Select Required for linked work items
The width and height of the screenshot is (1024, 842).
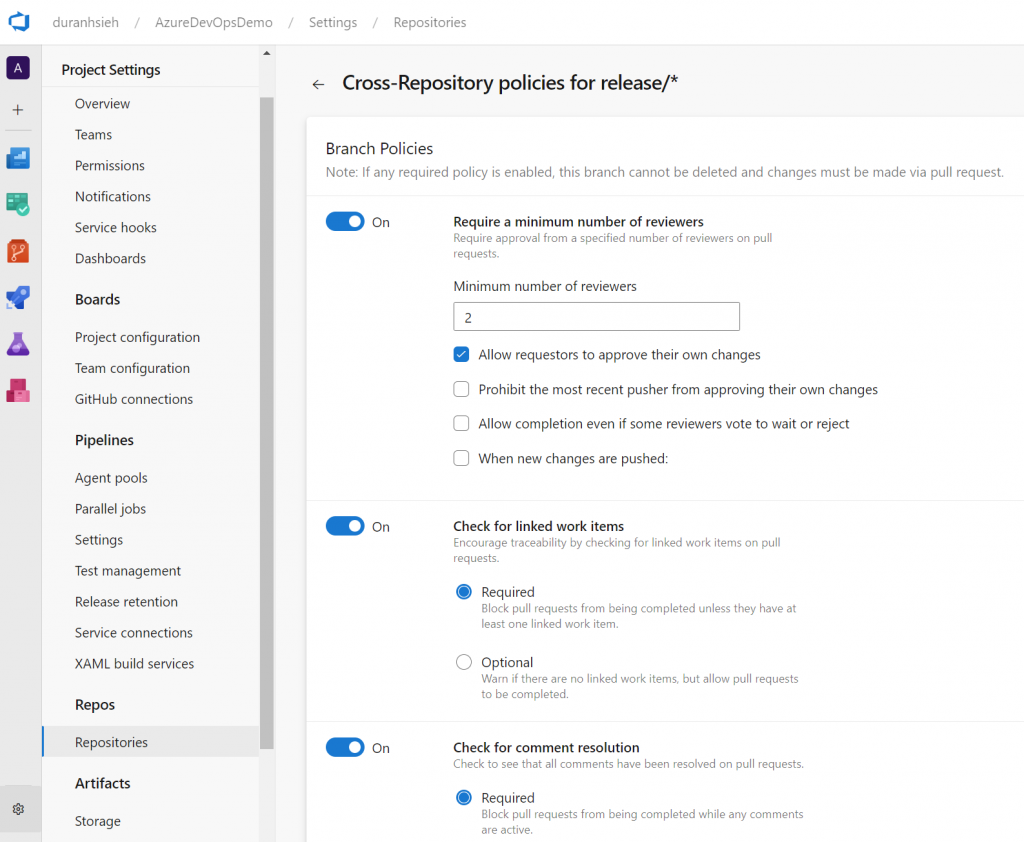(464, 592)
